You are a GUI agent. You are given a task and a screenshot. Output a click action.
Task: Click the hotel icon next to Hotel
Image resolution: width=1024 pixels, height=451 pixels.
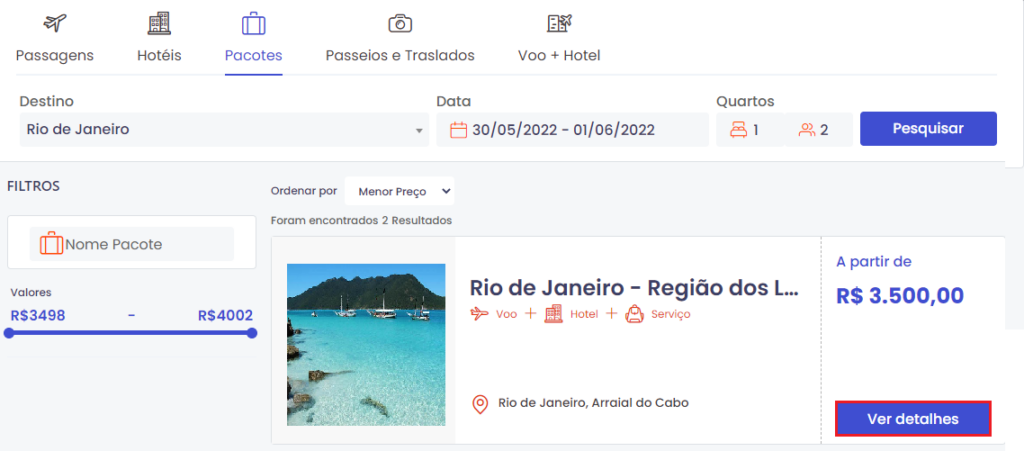pos(553,314)
